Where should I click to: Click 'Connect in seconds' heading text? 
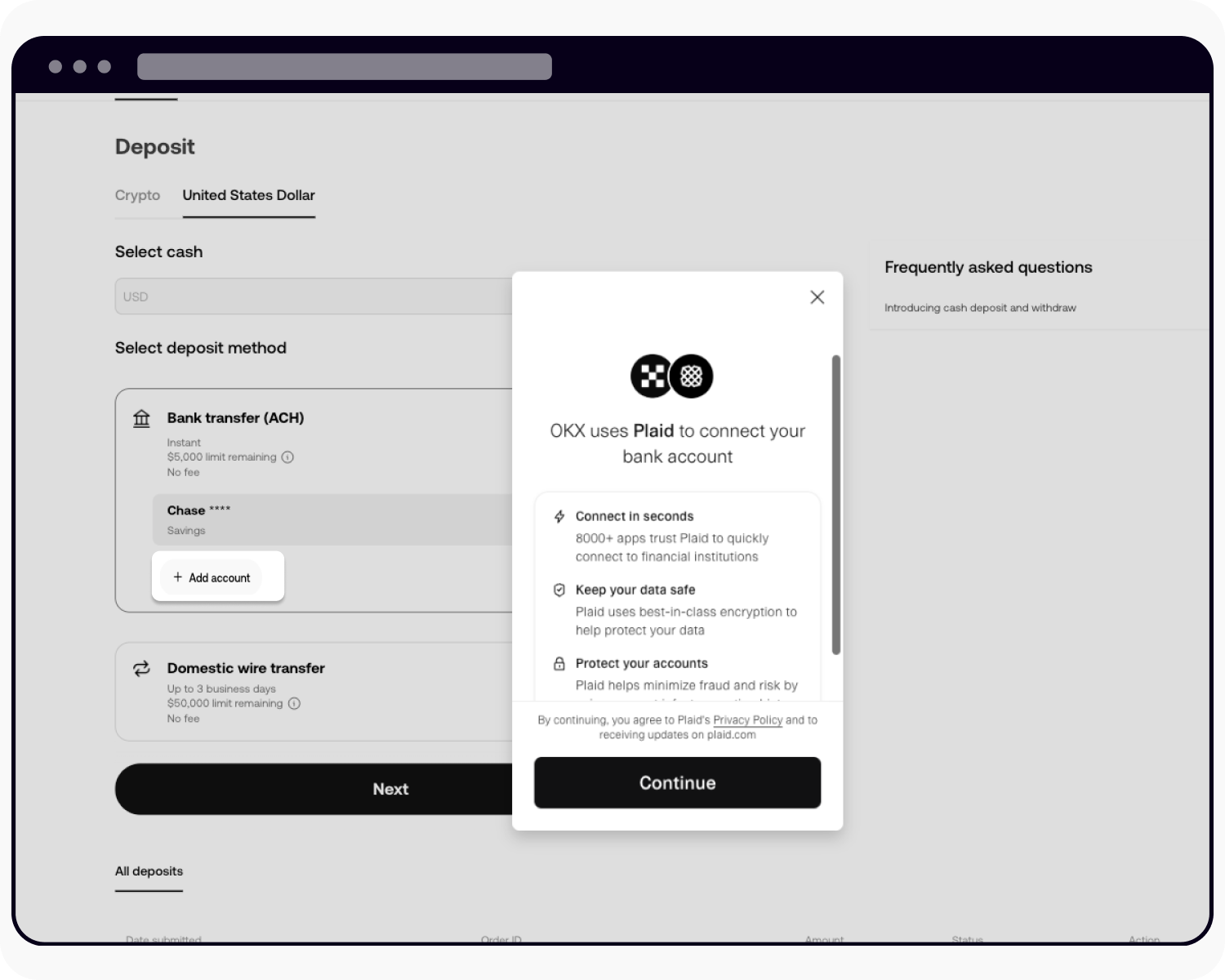coord(635,516)
